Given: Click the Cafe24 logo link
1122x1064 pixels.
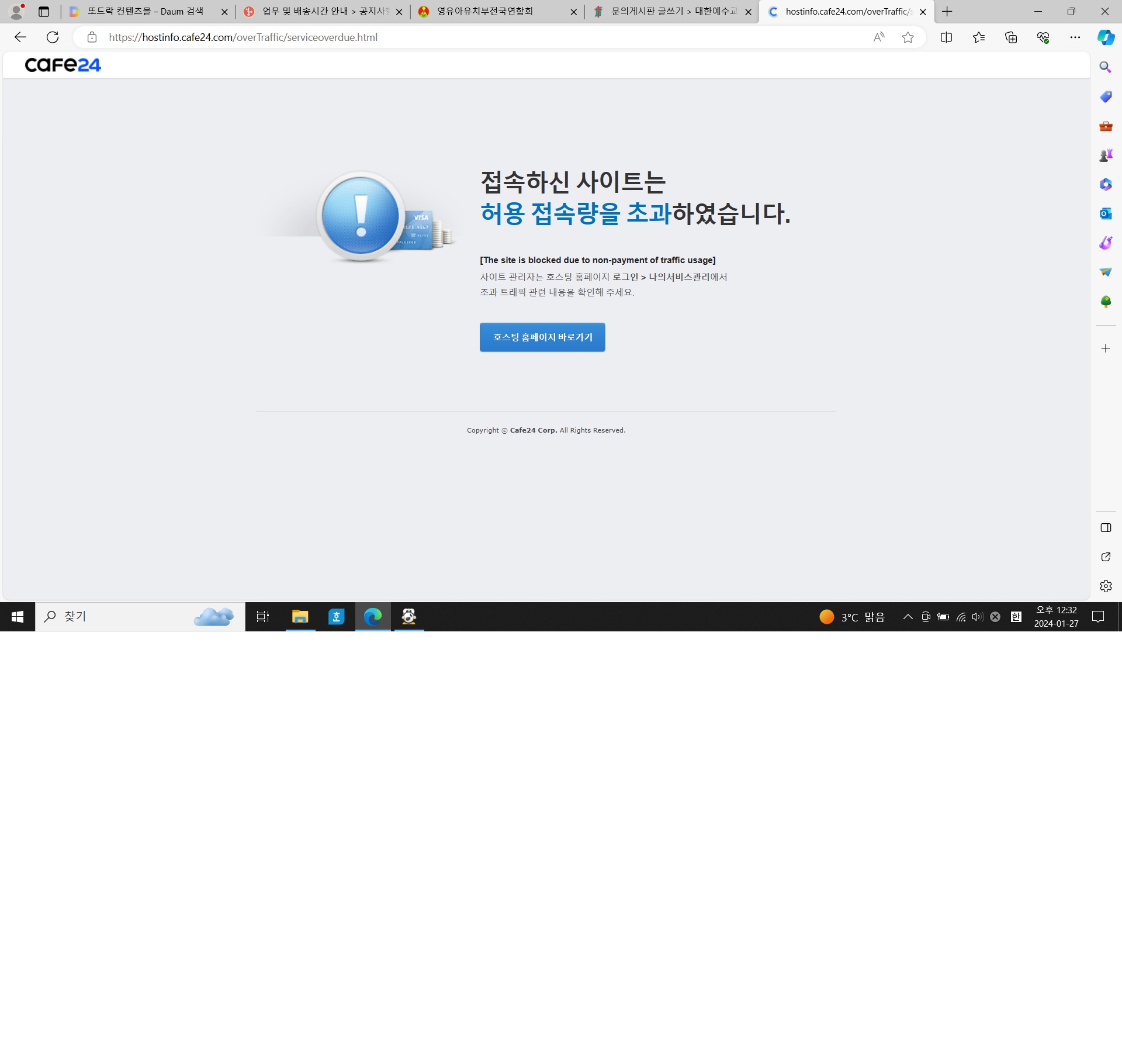Looking at the screenshot, I should click(x=63, y=65).
